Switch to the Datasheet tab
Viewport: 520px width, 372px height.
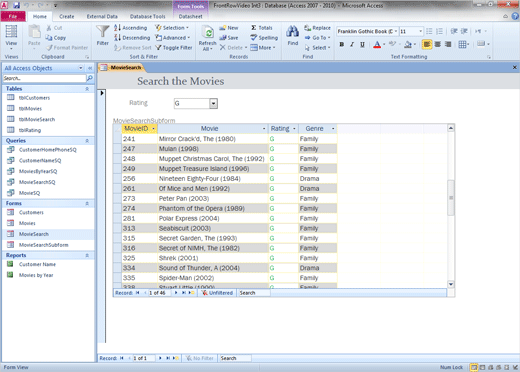pos(190,16)
